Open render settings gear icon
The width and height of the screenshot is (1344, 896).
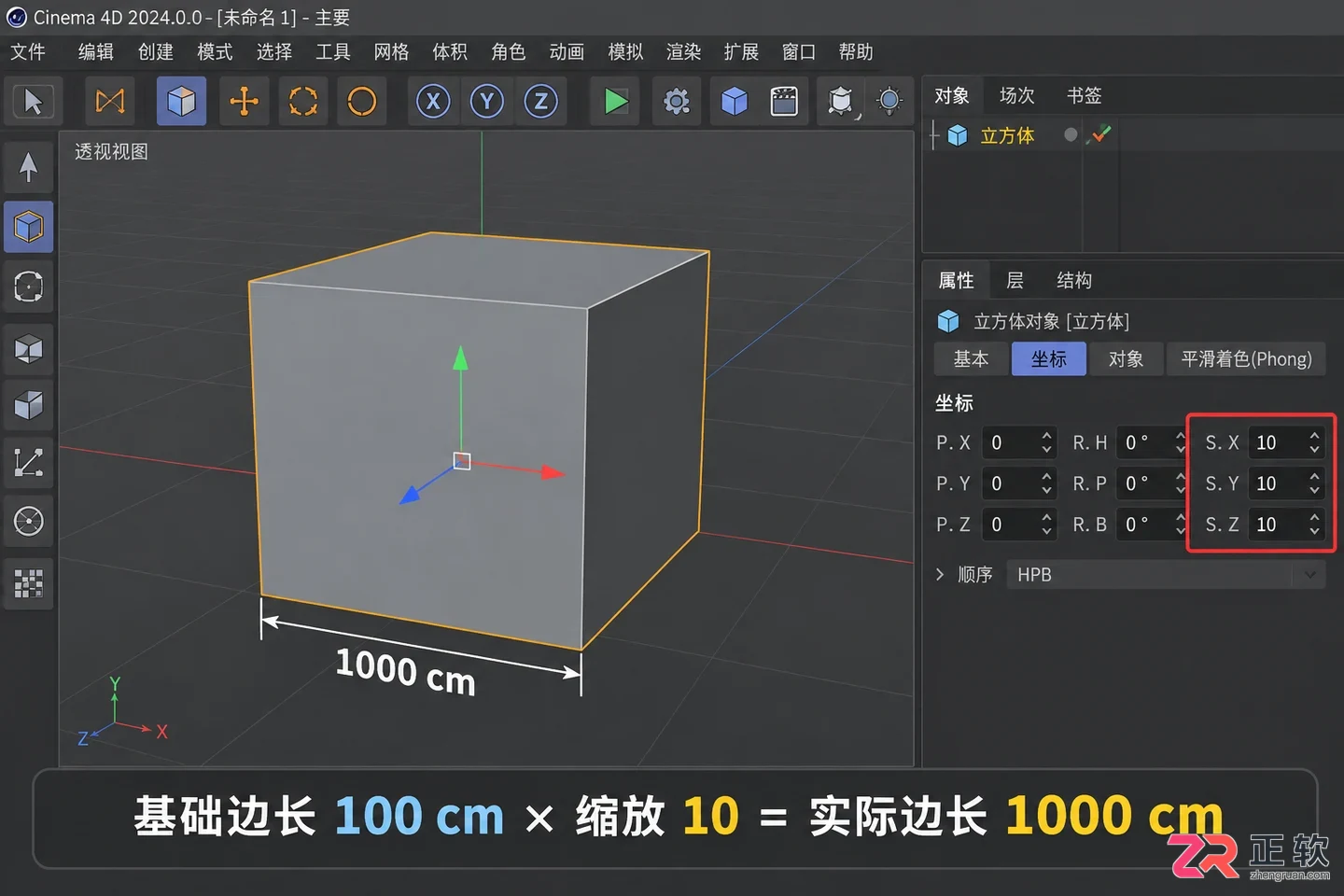pyautogui.click(x=677, y=101)
